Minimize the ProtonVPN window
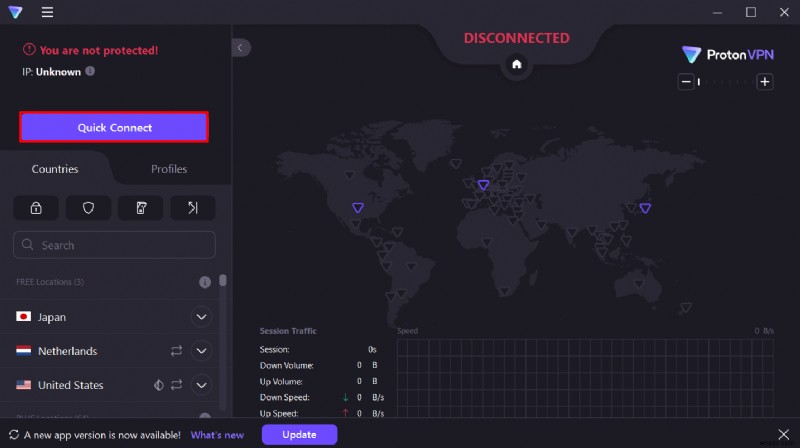Image resolution: width=800 pixels, height=448 pixels. point(717,12)
